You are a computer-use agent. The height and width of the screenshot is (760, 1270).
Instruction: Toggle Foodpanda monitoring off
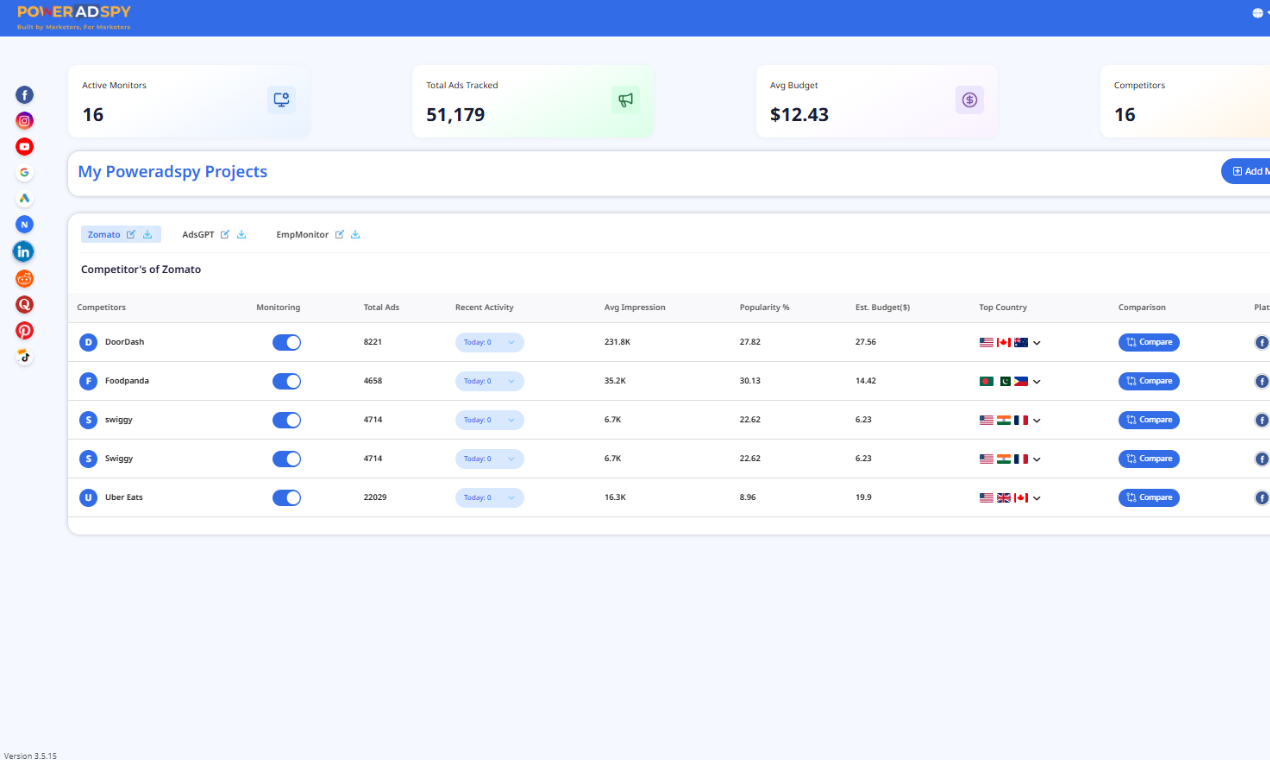pyautogui.click(x=286, y=381)
